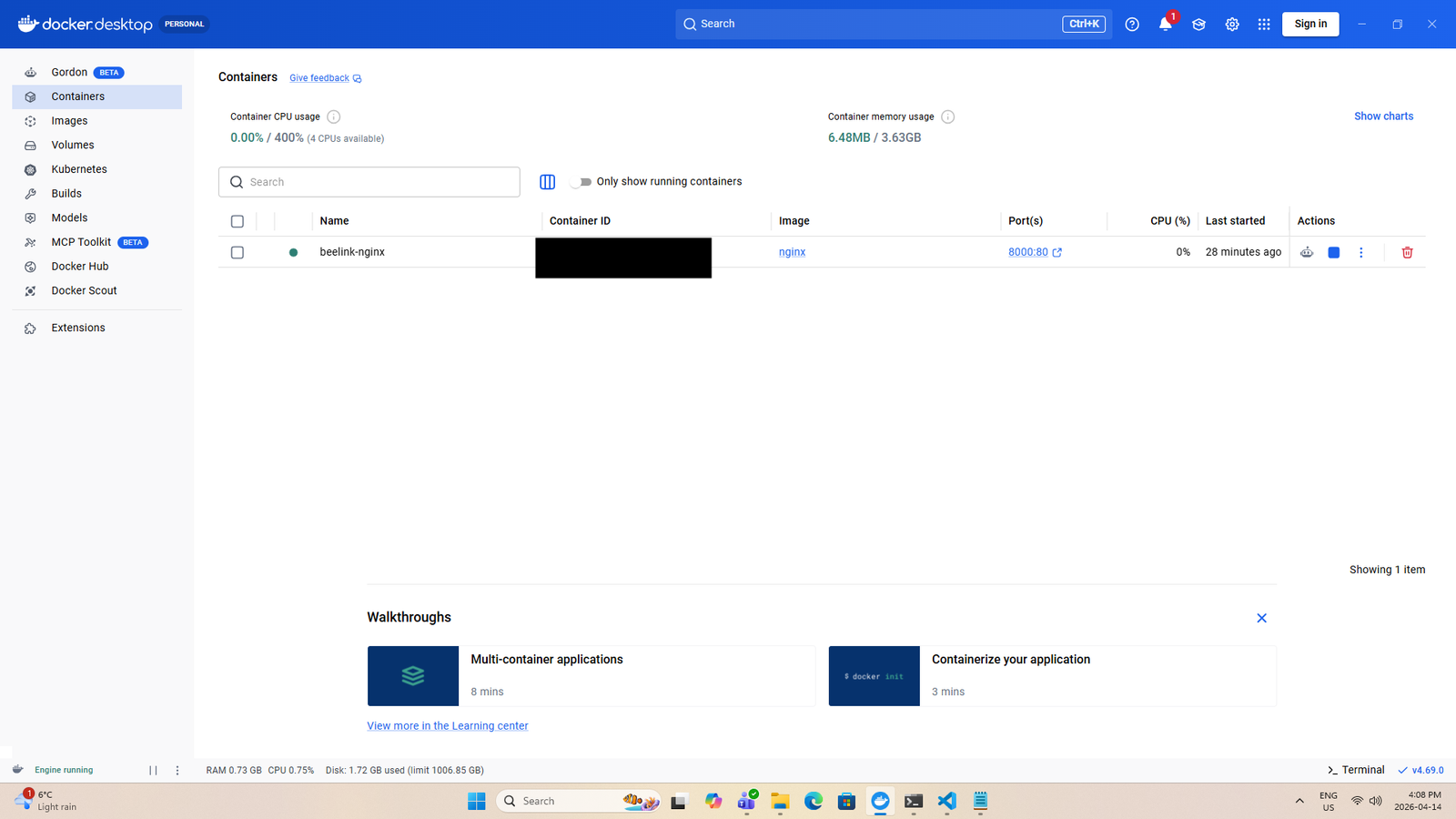Screen dimensions: 1456x819
Task: Open the 8000:80 port link
Action: pos(1029,252)
